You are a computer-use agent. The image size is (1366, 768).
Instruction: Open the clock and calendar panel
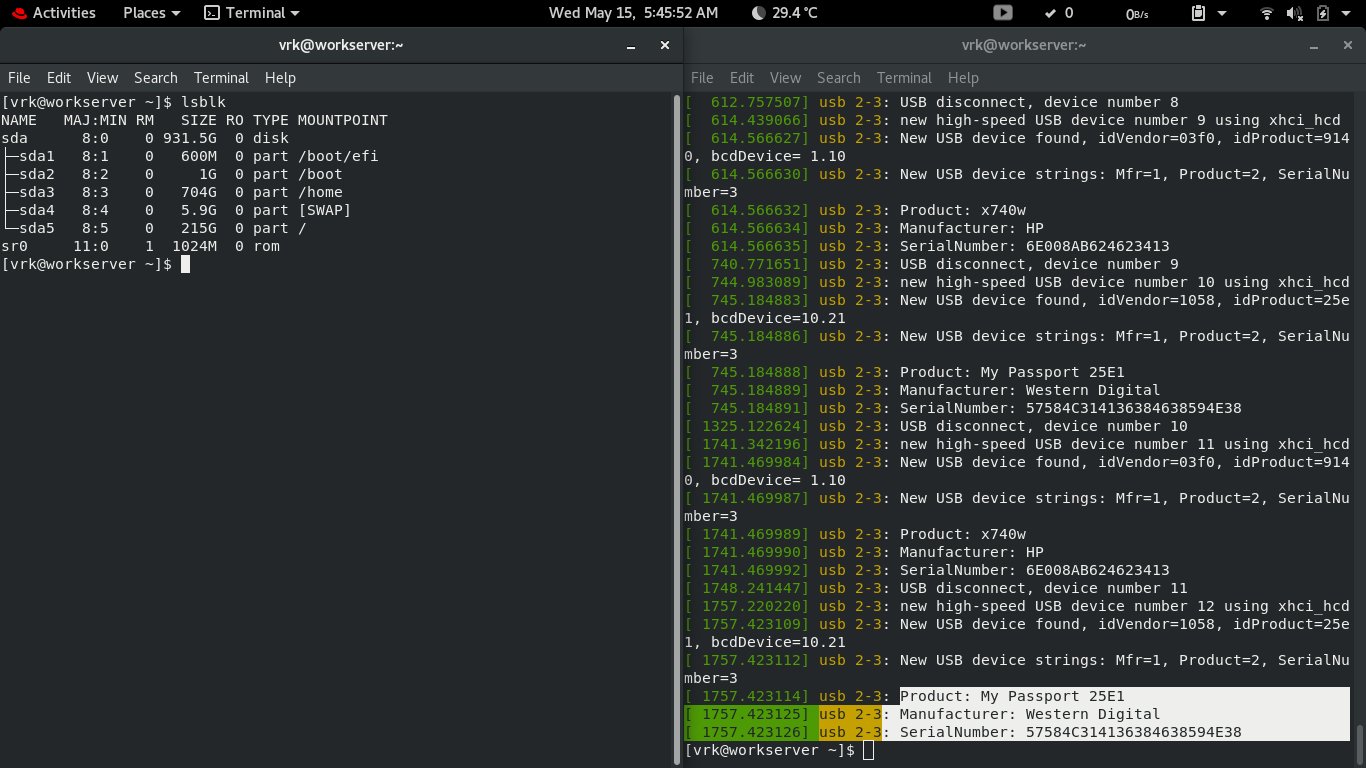point(633,13)
